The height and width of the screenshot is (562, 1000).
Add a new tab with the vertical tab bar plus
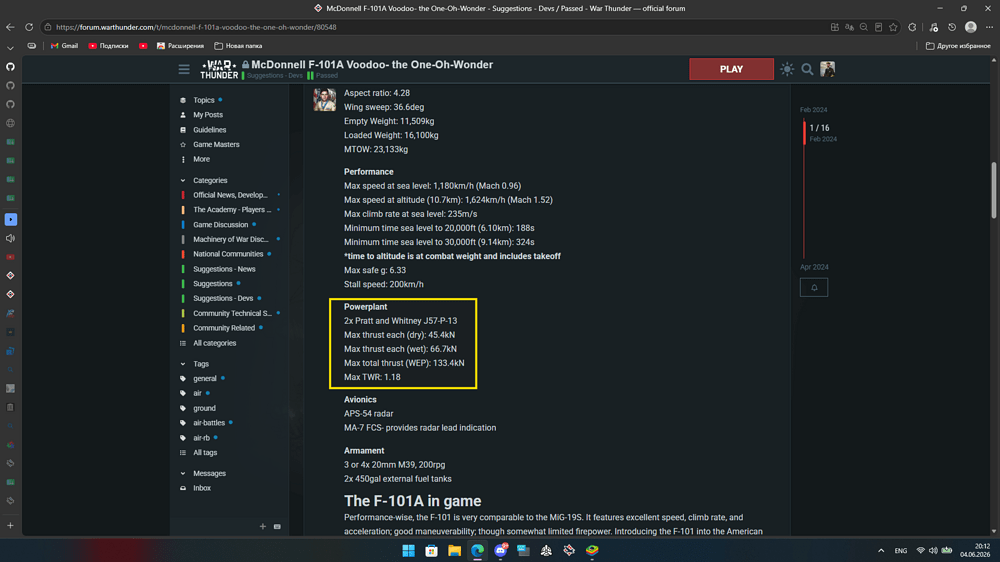point(10,526)
